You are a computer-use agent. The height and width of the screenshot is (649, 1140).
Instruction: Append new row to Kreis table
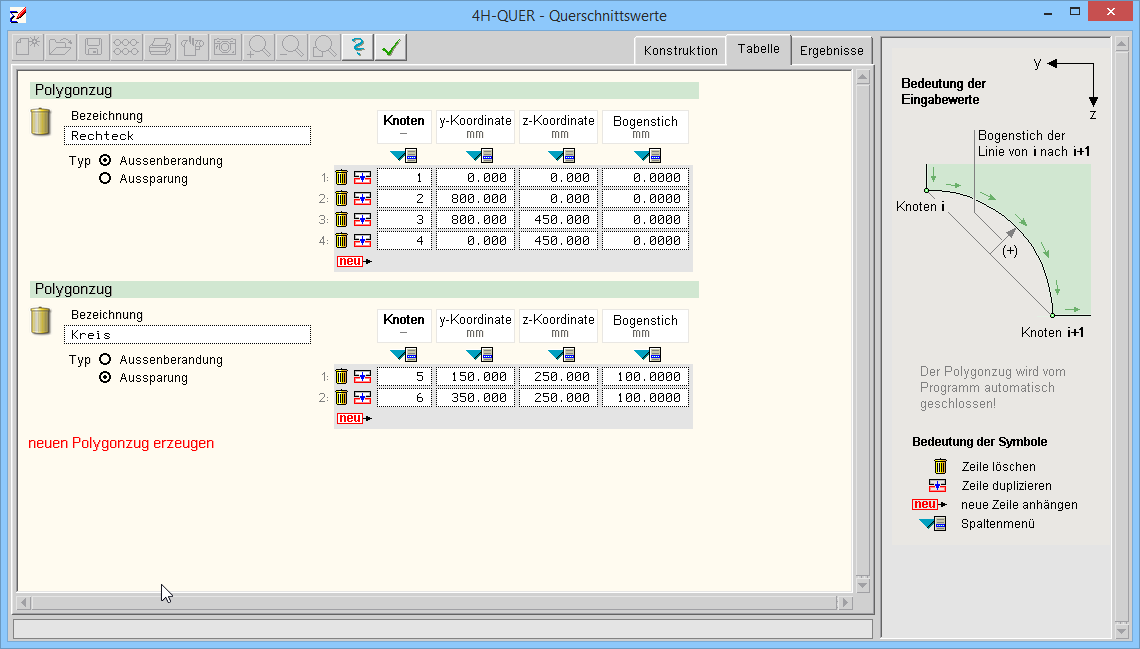pos(352,418)
